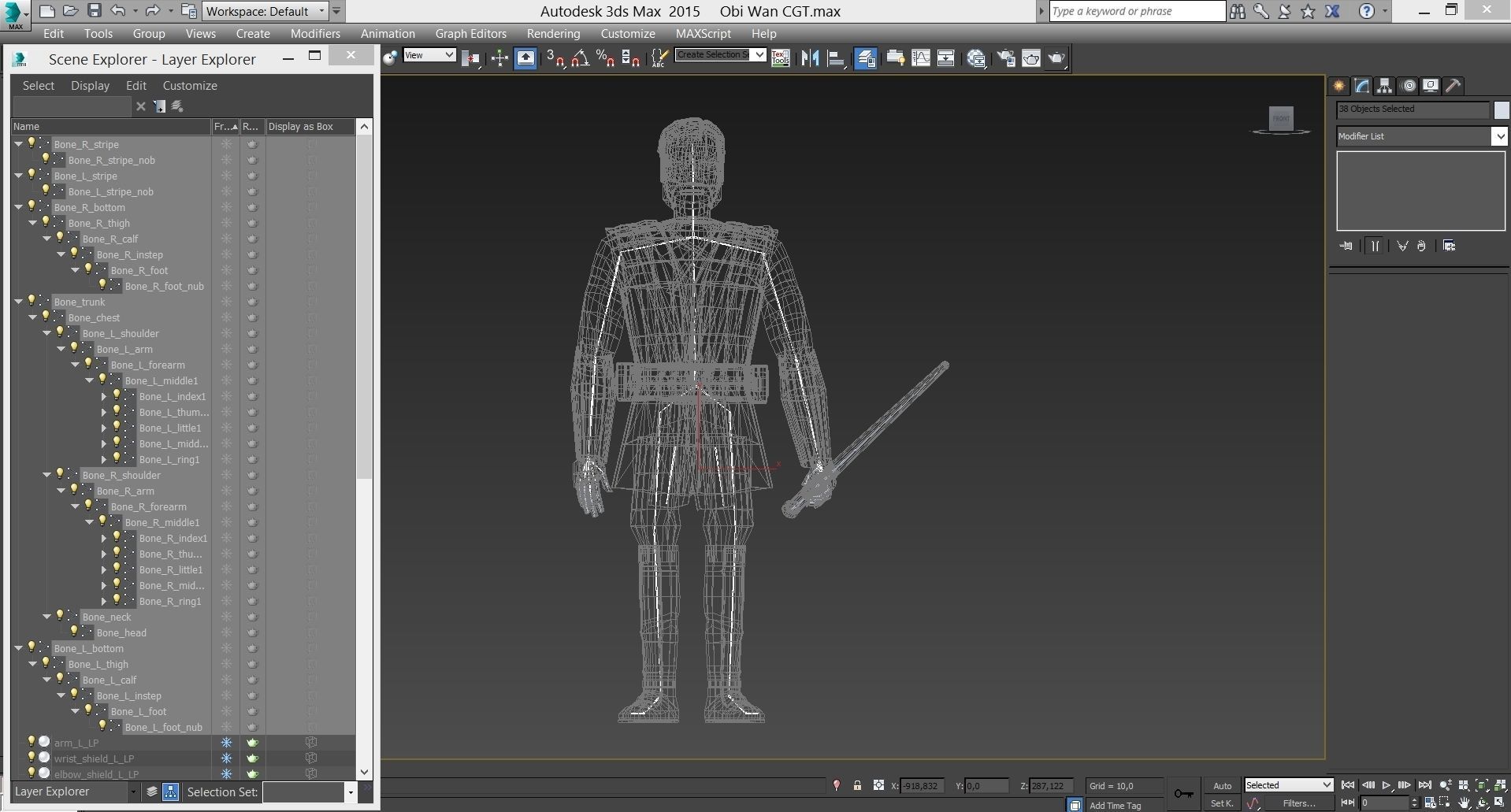Open Render Setup teapot icon
The height and width of the screenshot is (812, 1511).
point(1006,58)
